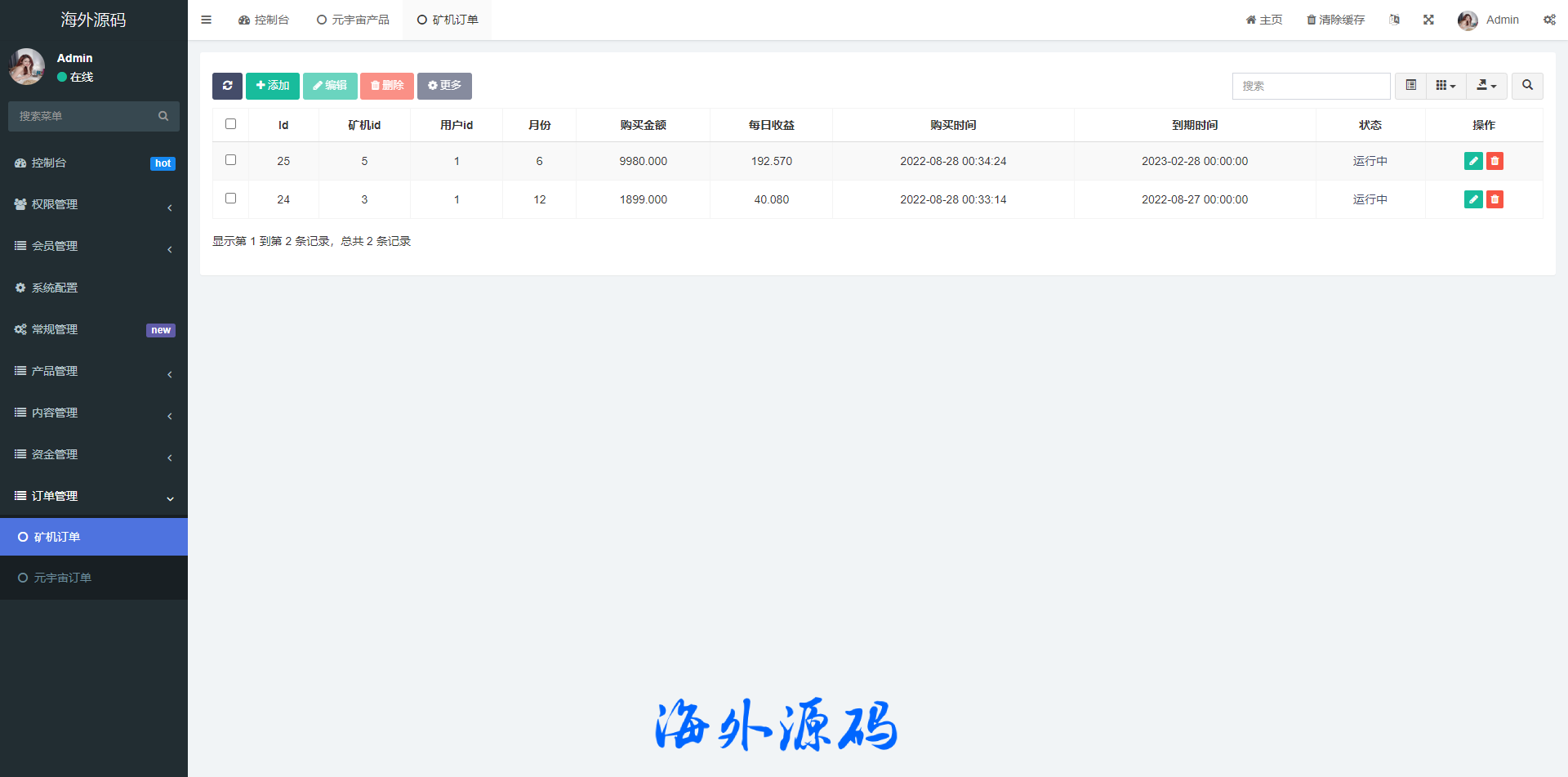Click the table 搜索 input field
This screenshot has height=777, width=1568.
point(1311,86)
